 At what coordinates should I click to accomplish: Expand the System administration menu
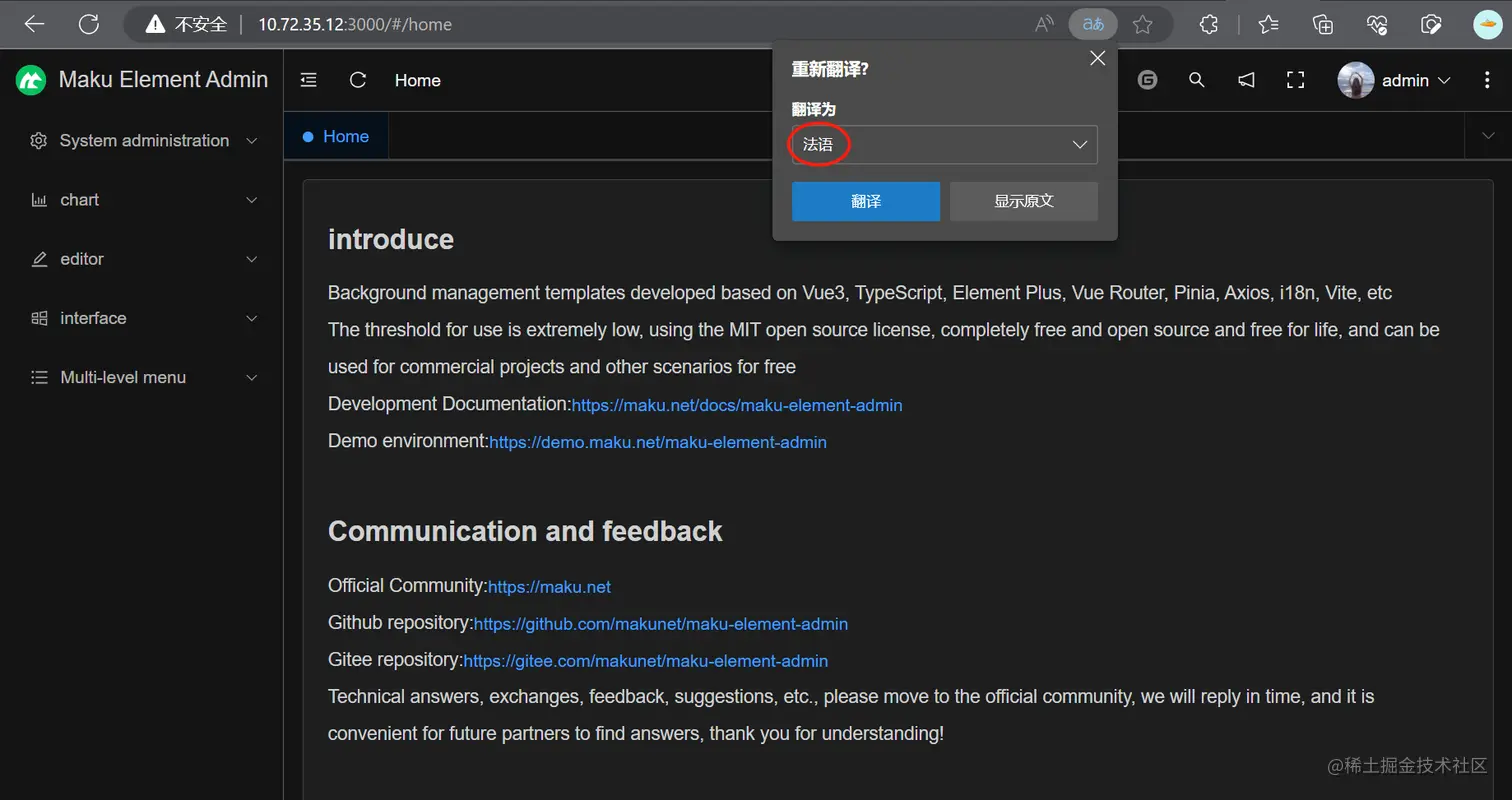pyautogui.click(x=144, y=141)
